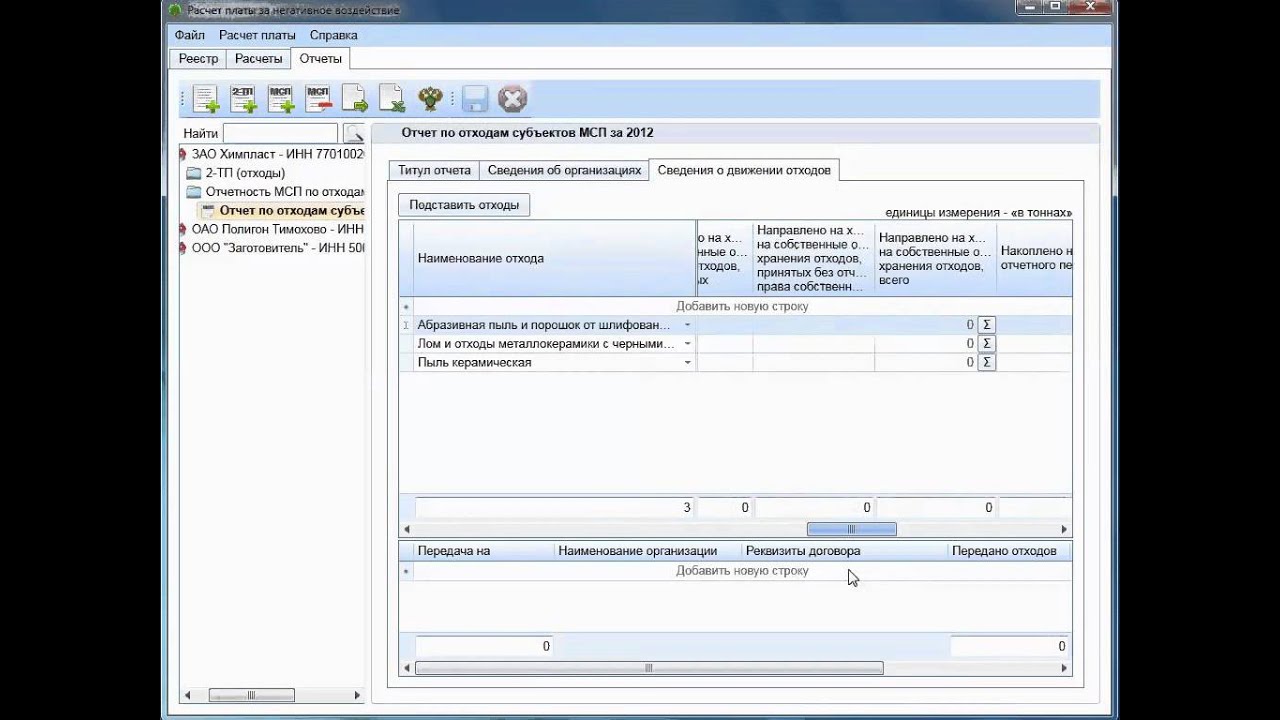Image resolution: width=1280 pixels, height=720 pixels.
Task: Click Добавить новую строку in waste table
Action: pos(742,306)
